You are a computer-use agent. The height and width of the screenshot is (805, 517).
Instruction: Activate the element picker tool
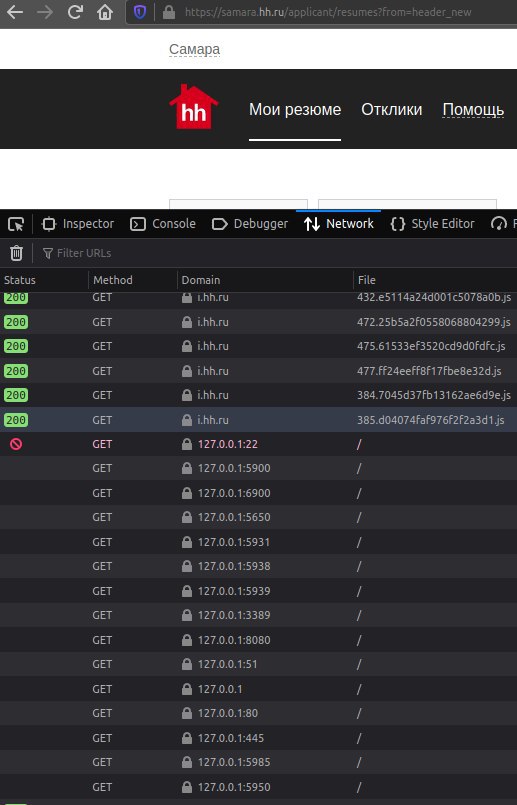click(x=16, y=224)
